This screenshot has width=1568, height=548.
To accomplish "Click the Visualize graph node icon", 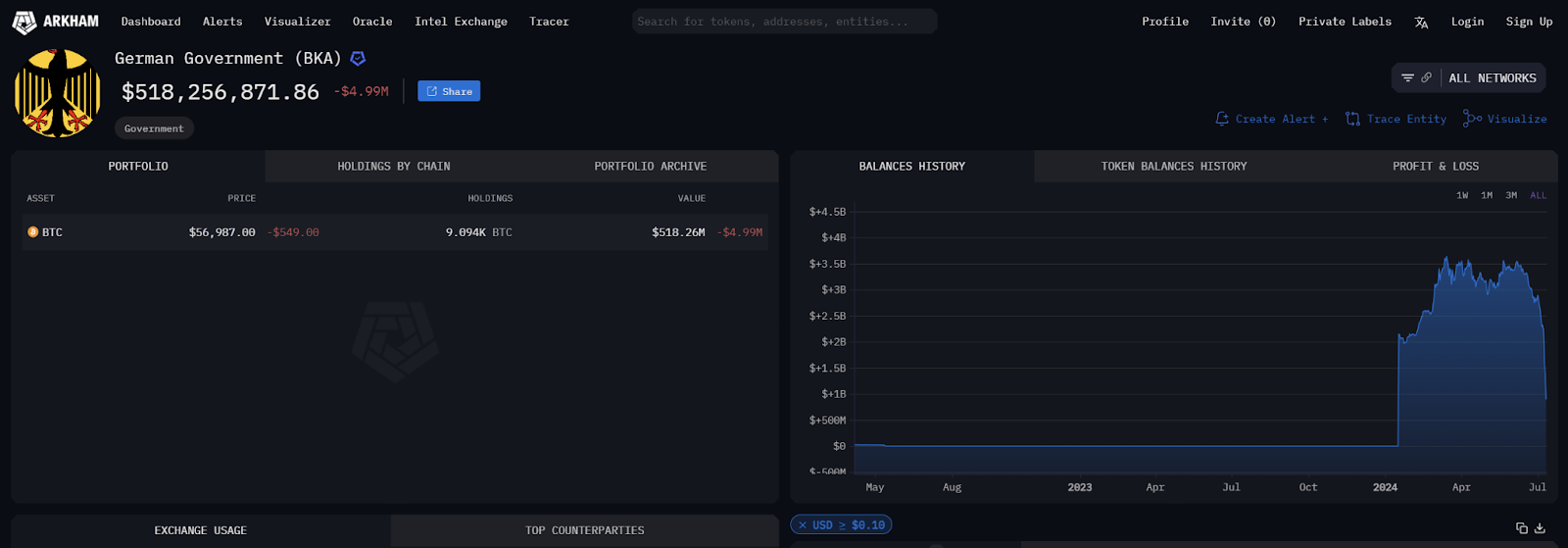I will click(1472, 119).
